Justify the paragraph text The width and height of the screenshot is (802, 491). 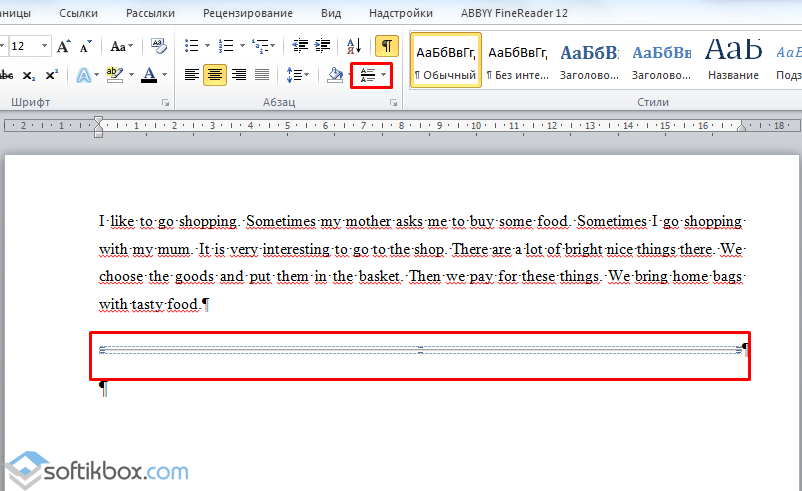point(262,75)
